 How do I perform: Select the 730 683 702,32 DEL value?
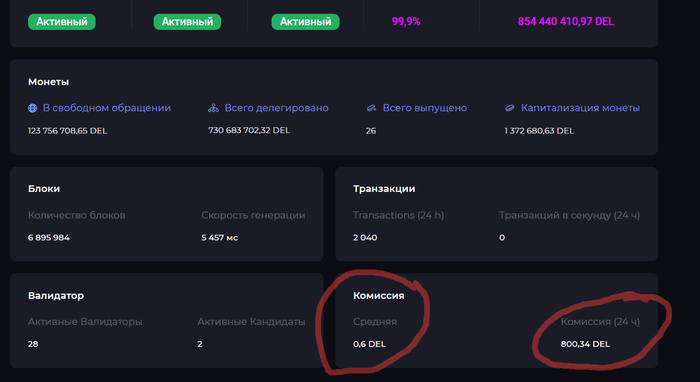tap(249, 130)
